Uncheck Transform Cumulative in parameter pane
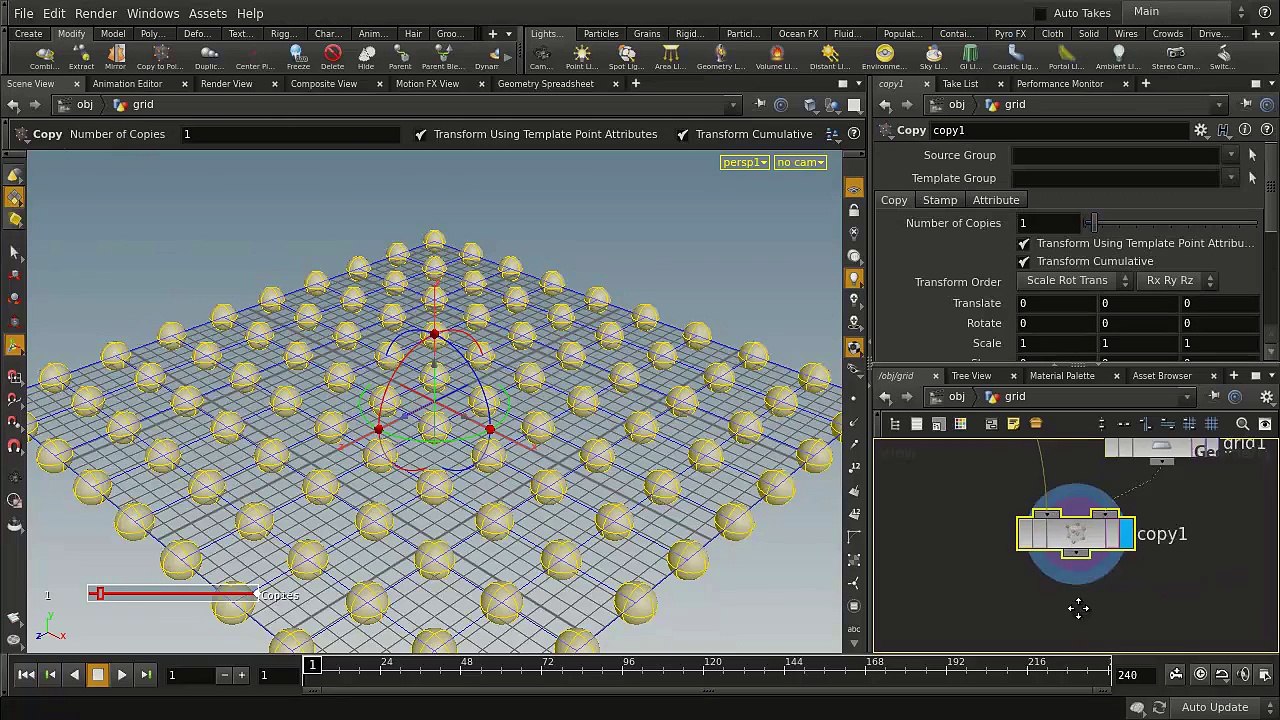This screenshot has height=720, width=1280. pos(1024,261)
